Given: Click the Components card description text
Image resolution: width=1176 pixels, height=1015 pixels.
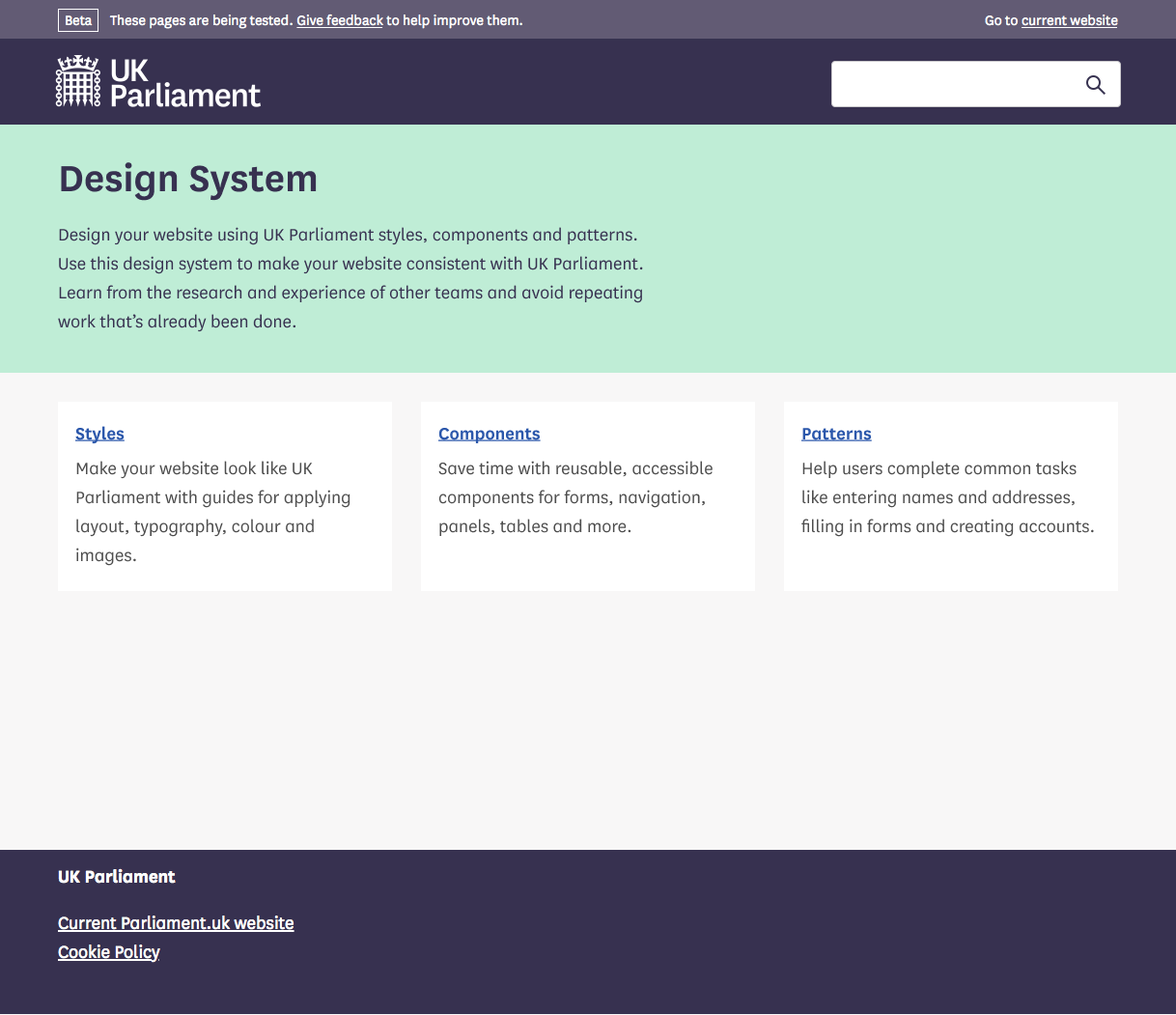Looking at the screenshot, I should 575,497.
